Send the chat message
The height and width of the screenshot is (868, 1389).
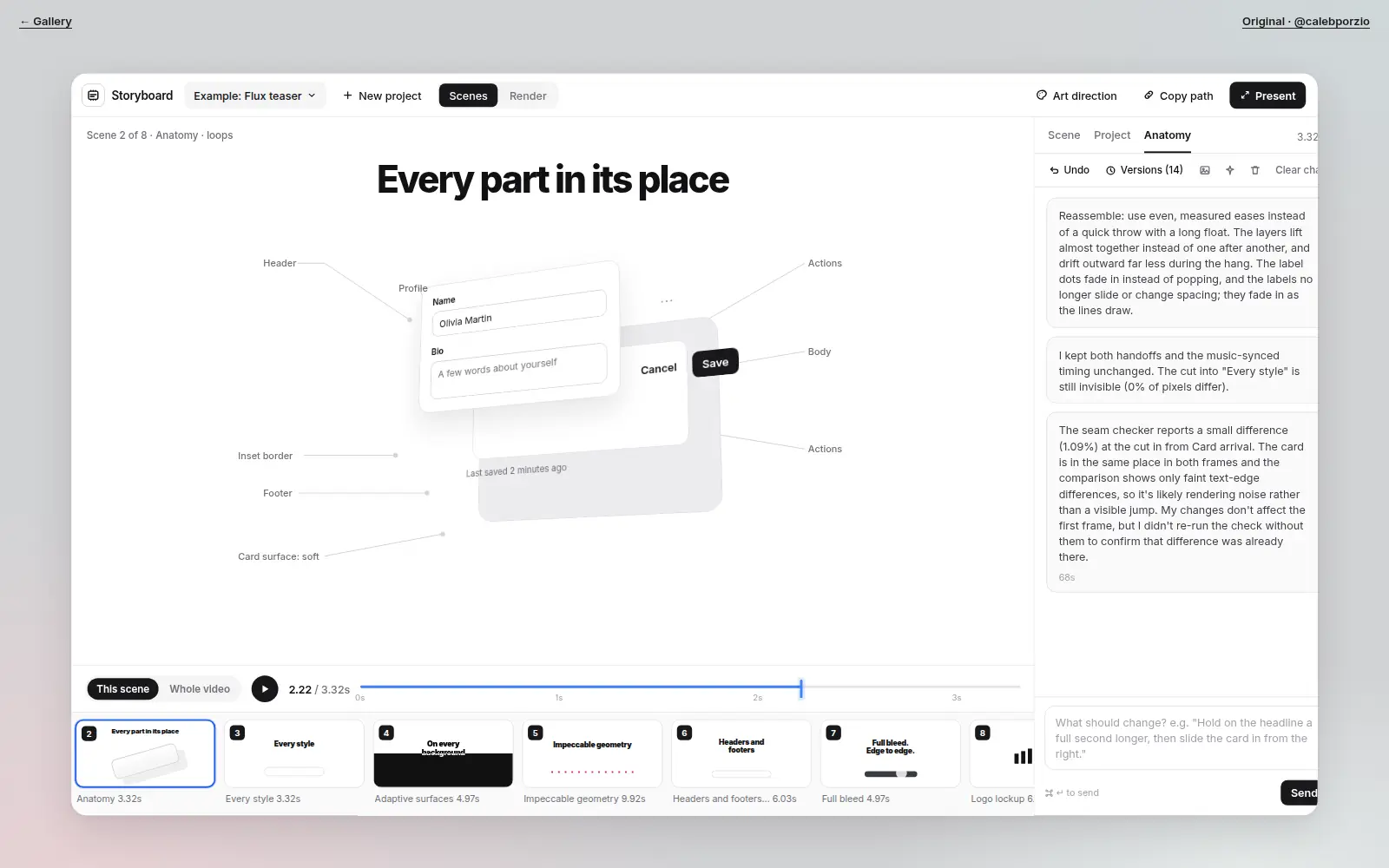[1300, 792]
